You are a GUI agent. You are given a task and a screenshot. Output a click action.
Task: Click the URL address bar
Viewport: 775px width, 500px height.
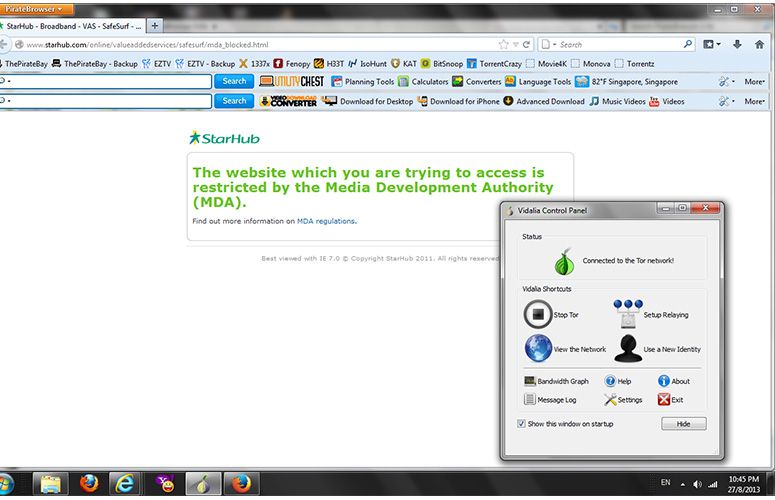(x=257, y=44)
